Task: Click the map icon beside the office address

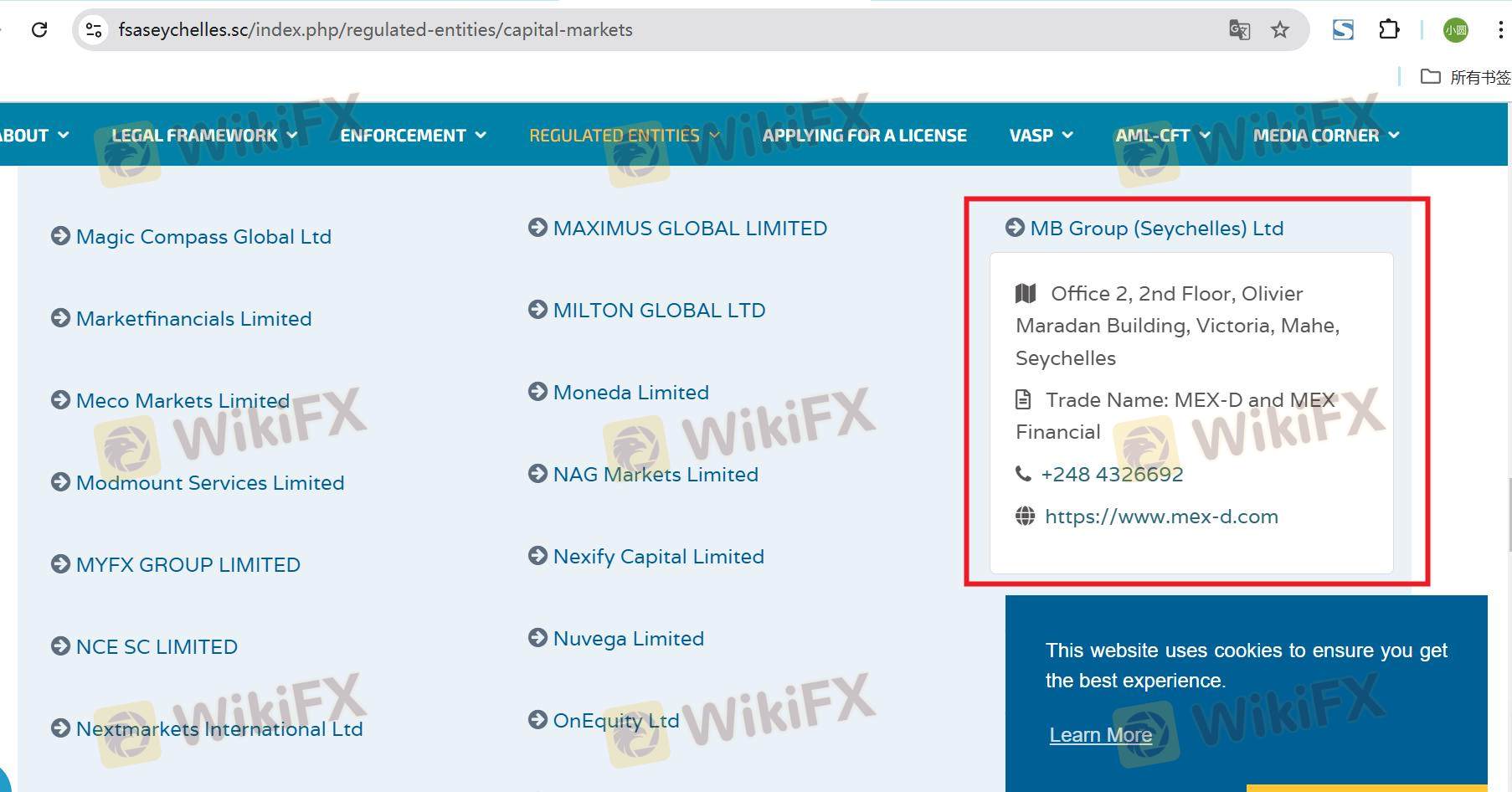Action: pyautogui.click(x=1026, y=293)
